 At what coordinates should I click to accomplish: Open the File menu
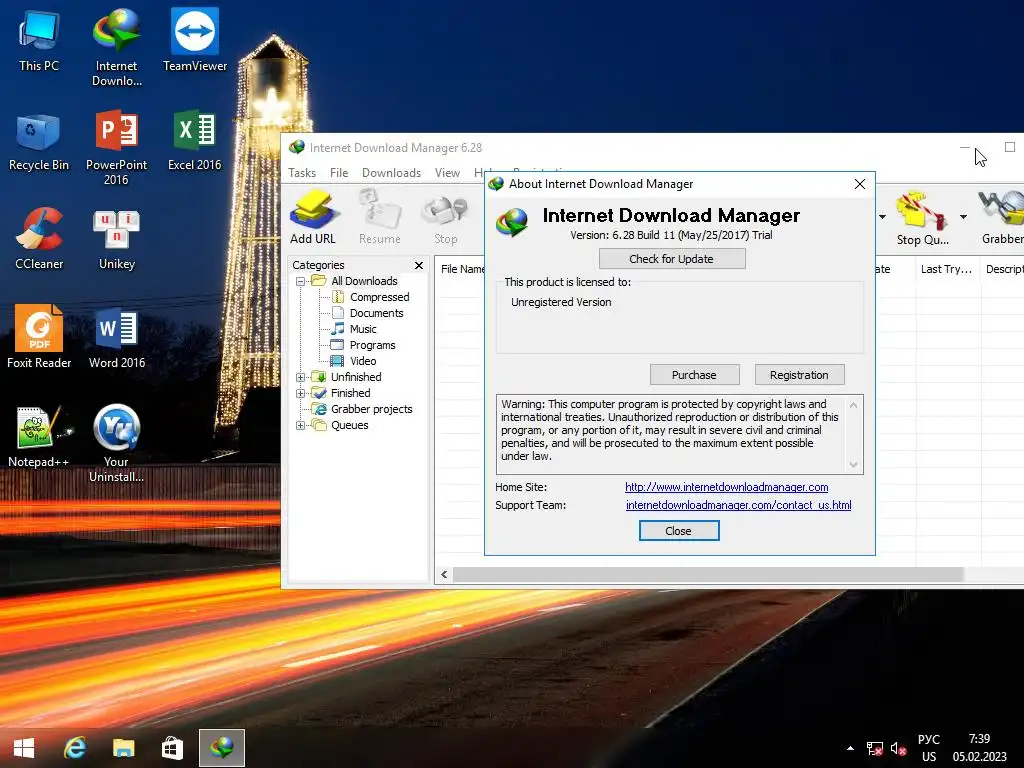(x=339, y=173)
